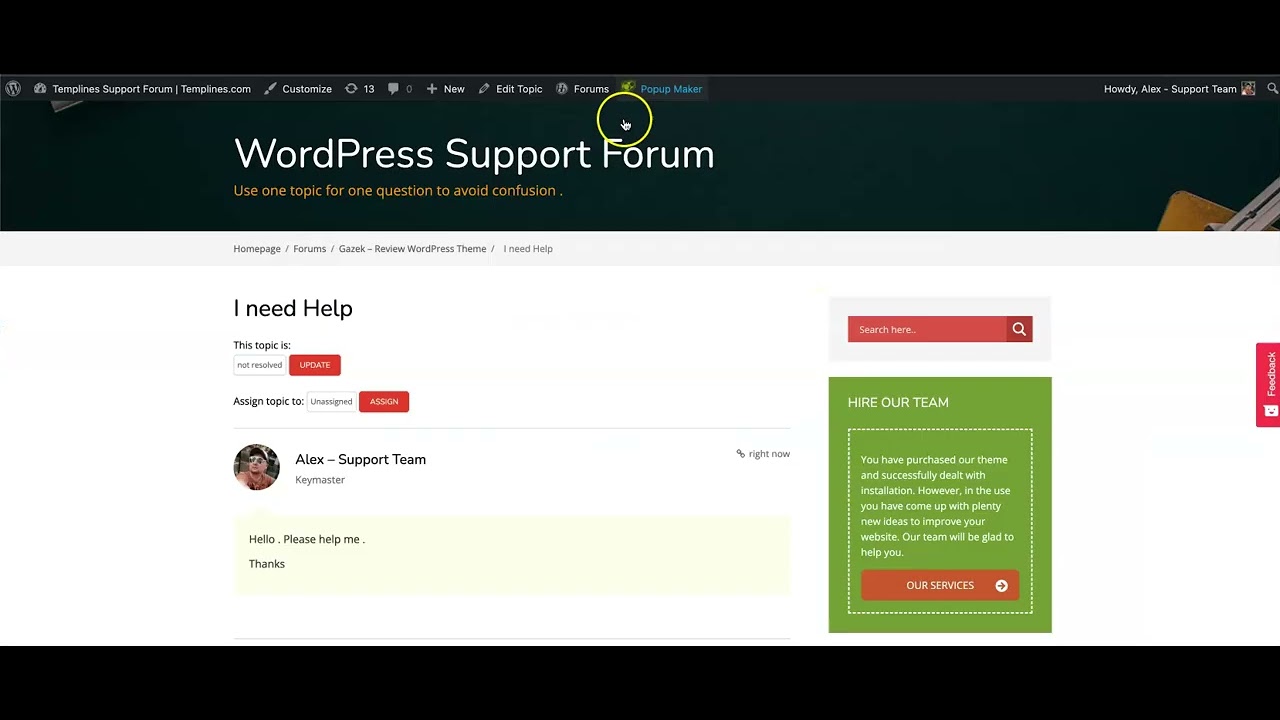Focus the 'Search here..' input field

coord(927,329)
